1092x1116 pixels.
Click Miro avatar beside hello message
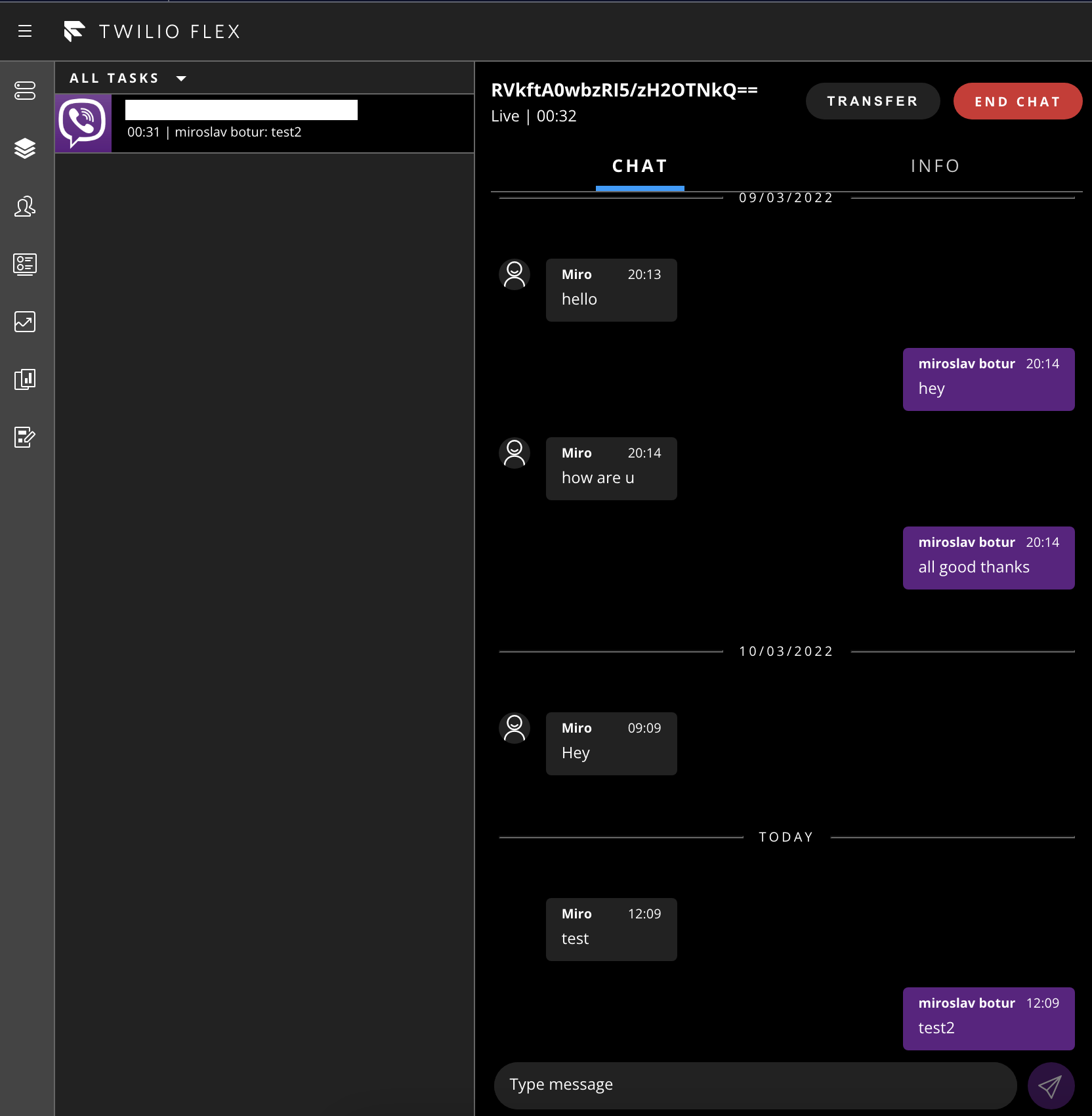pos(514,274)
